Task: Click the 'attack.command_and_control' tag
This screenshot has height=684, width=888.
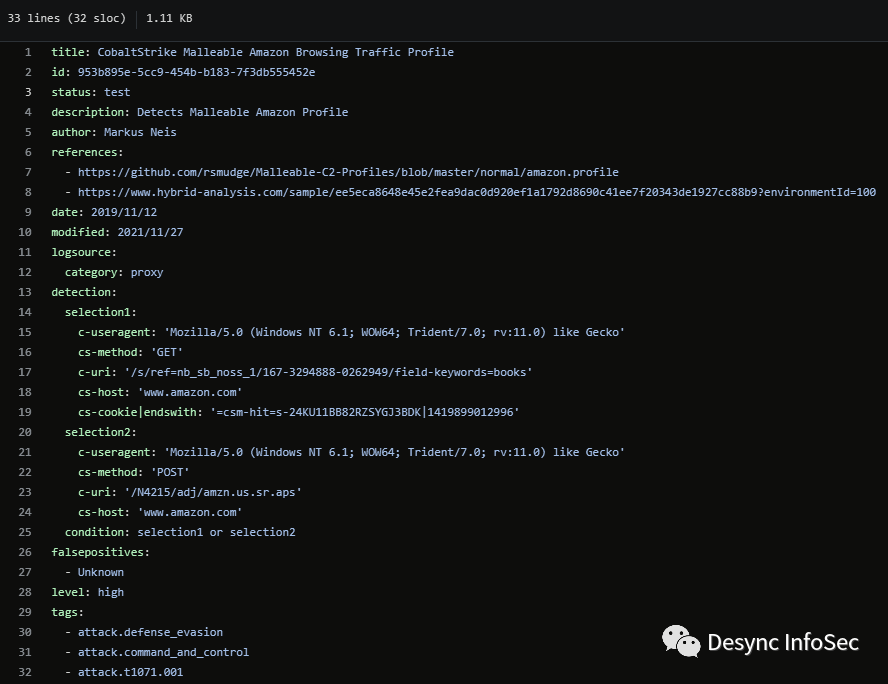Action: click(x=163, y=652)
